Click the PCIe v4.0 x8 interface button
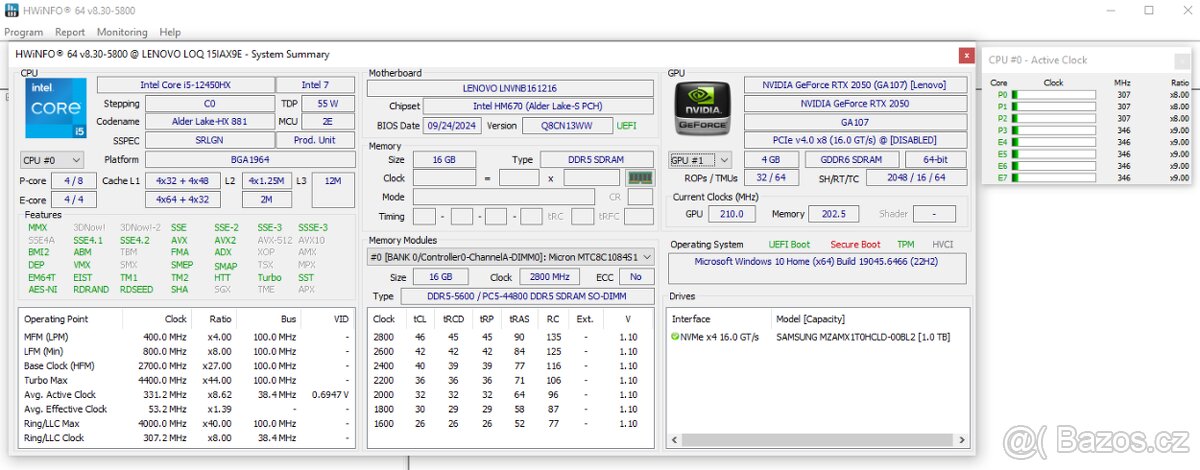Viewport: 1200px width, 470px height. (x=856, y=140)
